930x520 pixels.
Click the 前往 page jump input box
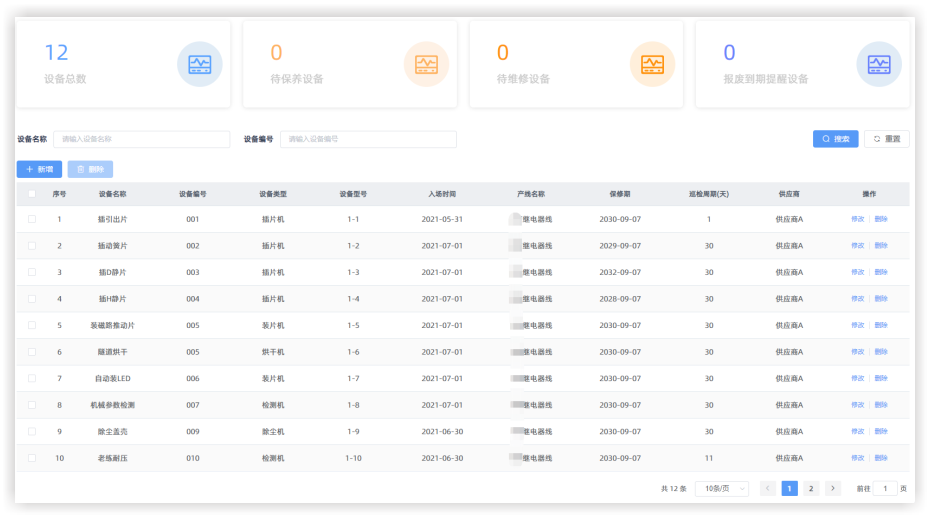(x=885, y=488)
